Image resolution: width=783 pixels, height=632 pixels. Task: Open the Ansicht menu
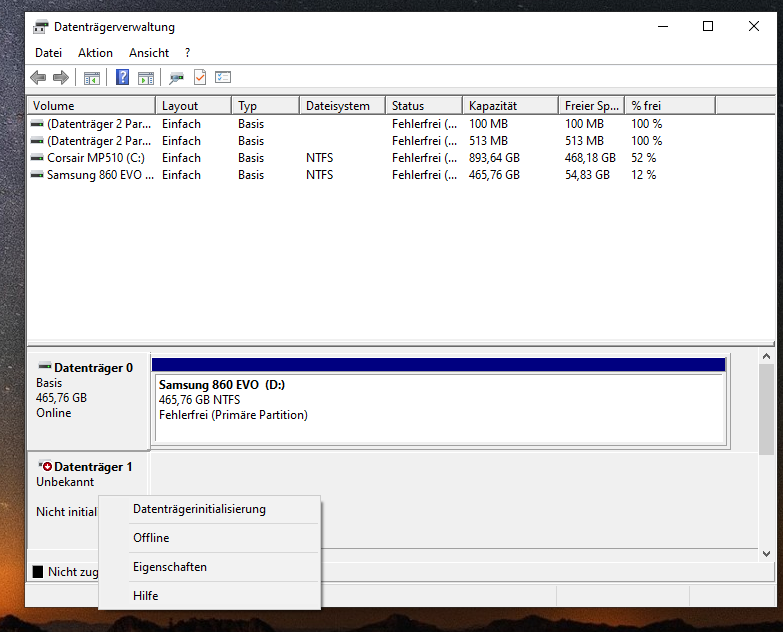tap(149, 53)
